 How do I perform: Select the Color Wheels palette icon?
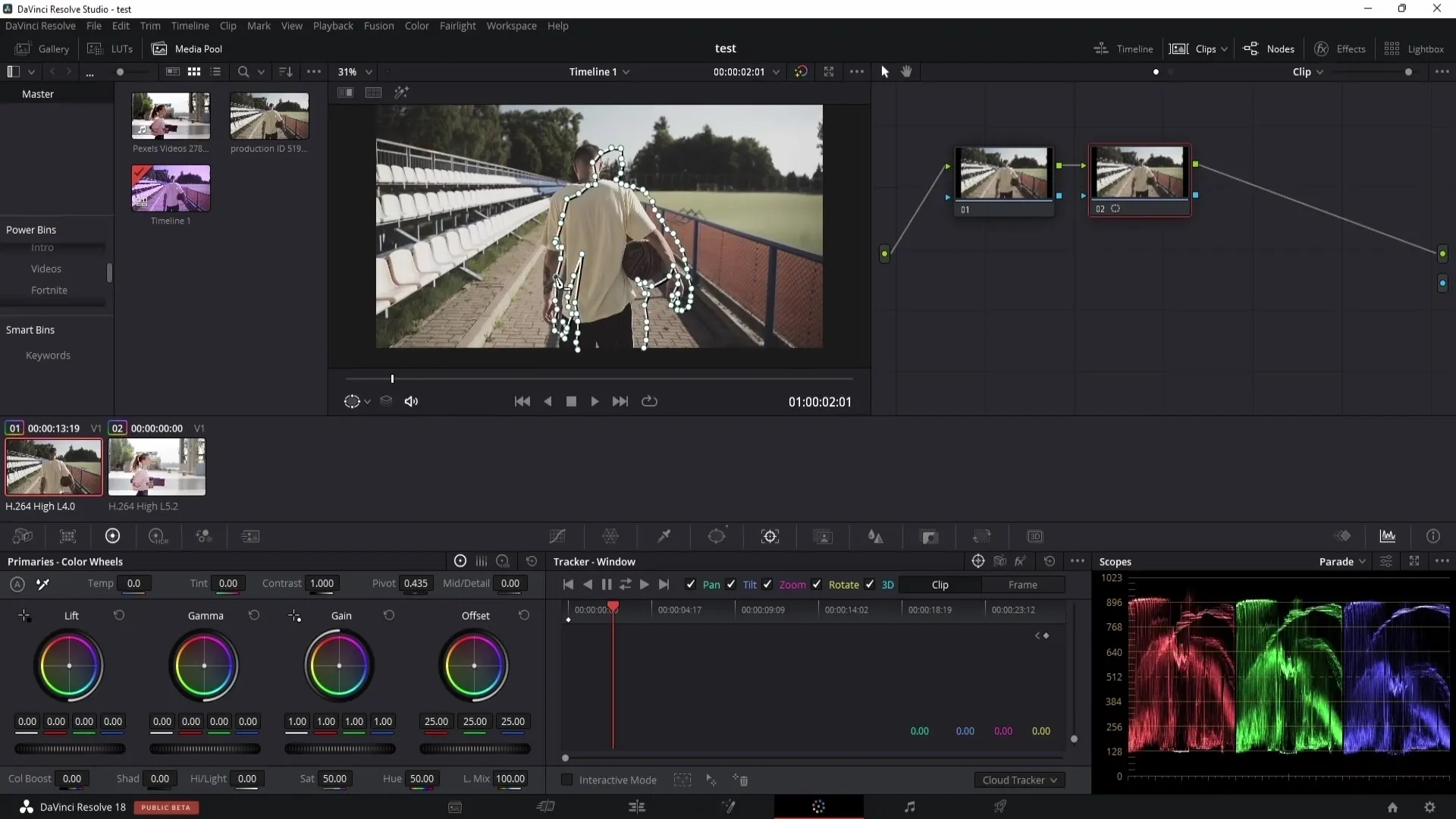(112, 536)
